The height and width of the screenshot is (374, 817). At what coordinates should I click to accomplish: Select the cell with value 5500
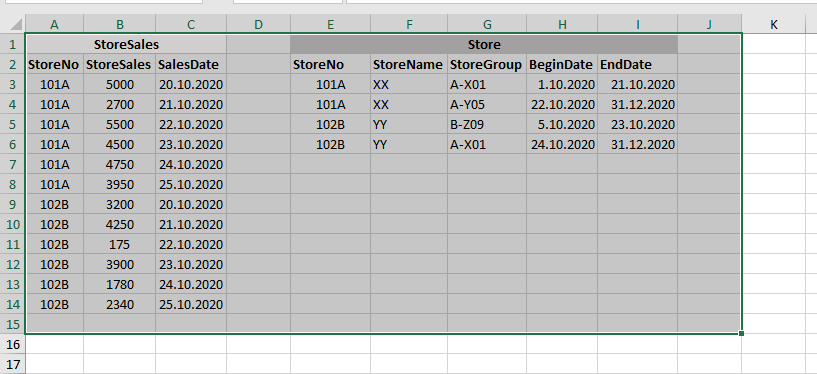tap(119, 124)
